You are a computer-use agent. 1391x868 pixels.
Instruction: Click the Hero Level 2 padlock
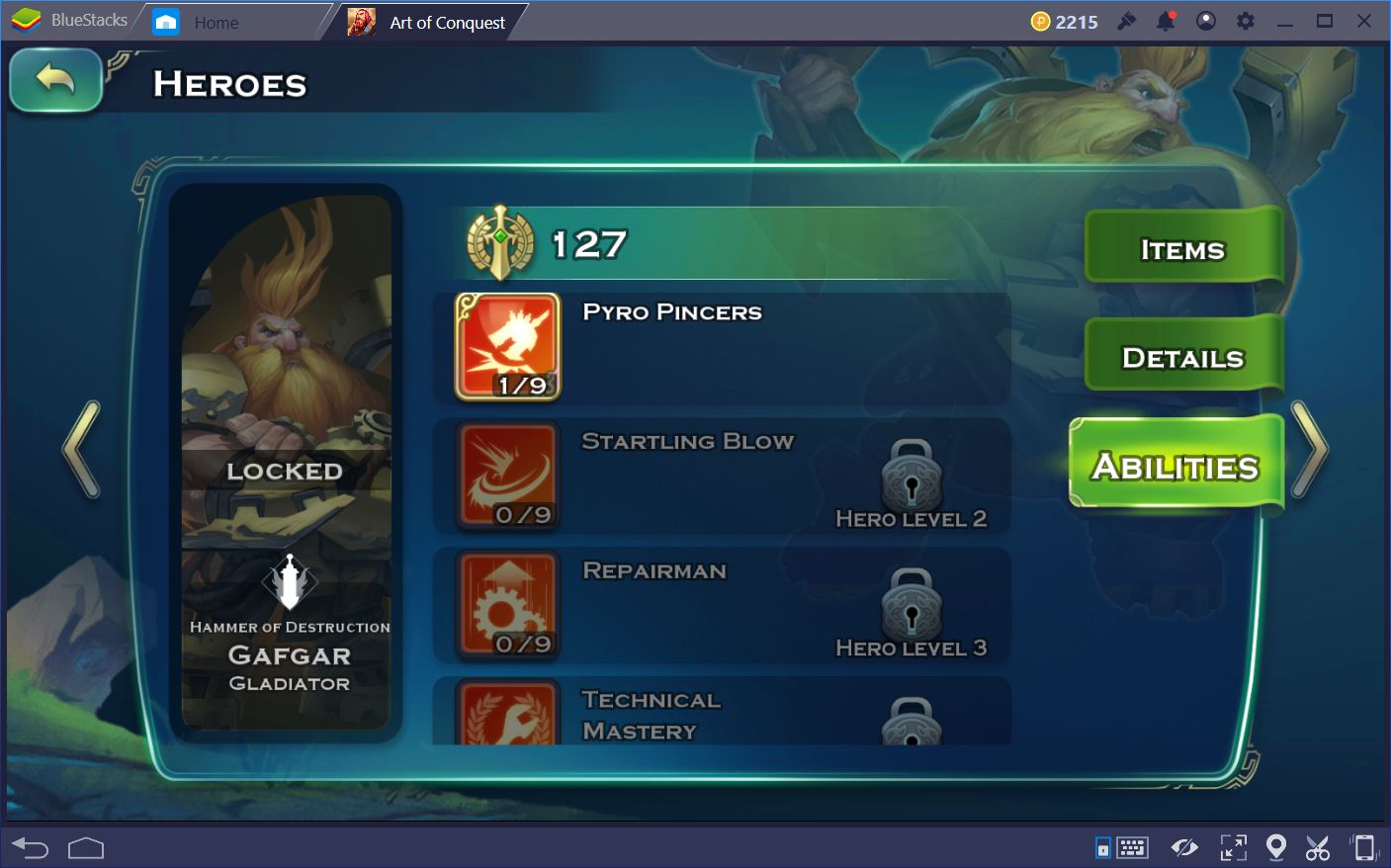(x=912, y=475)
